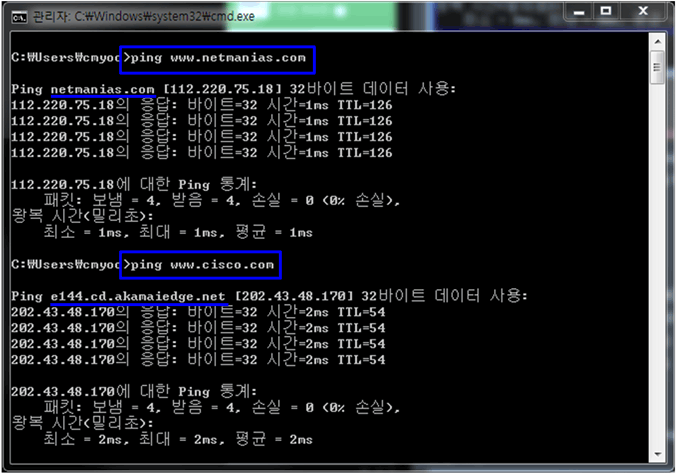The height and width of the screenshot is (475, 677).
Task: Click the scrollbar down arrow
Action: [x=658, y=454]
